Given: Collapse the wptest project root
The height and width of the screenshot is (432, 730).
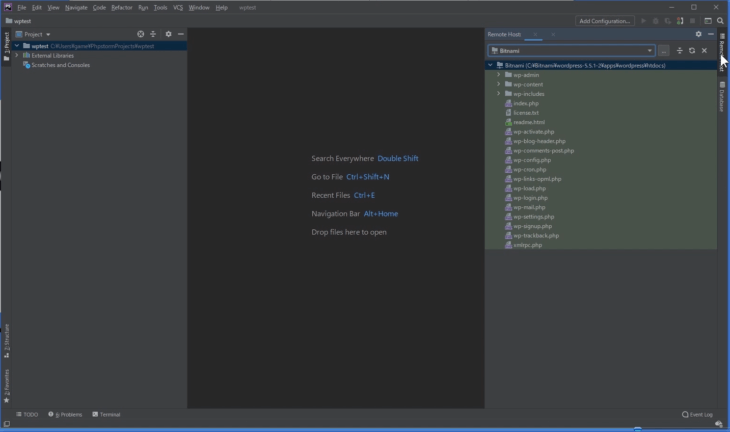Looking at the screenshot, I should (x=17, y=46).
